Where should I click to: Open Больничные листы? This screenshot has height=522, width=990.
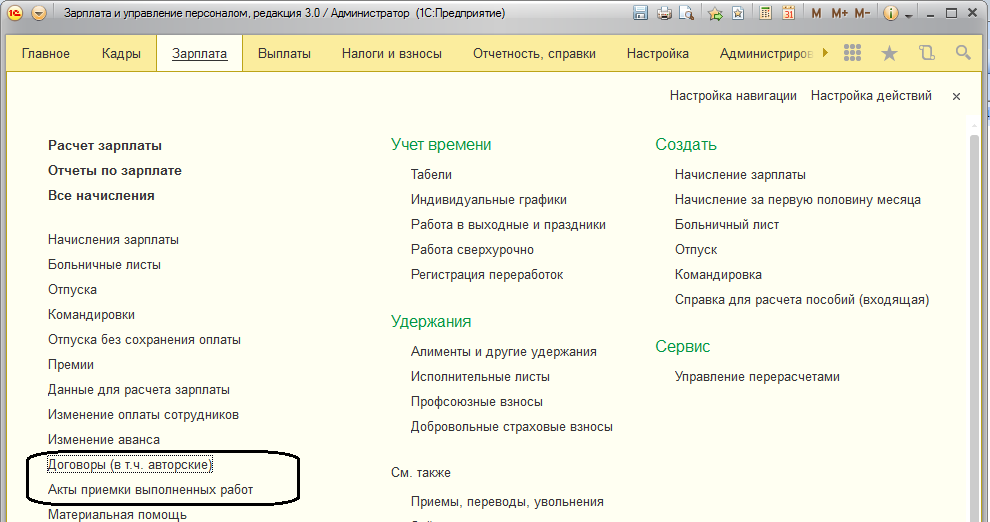(104, 264)
